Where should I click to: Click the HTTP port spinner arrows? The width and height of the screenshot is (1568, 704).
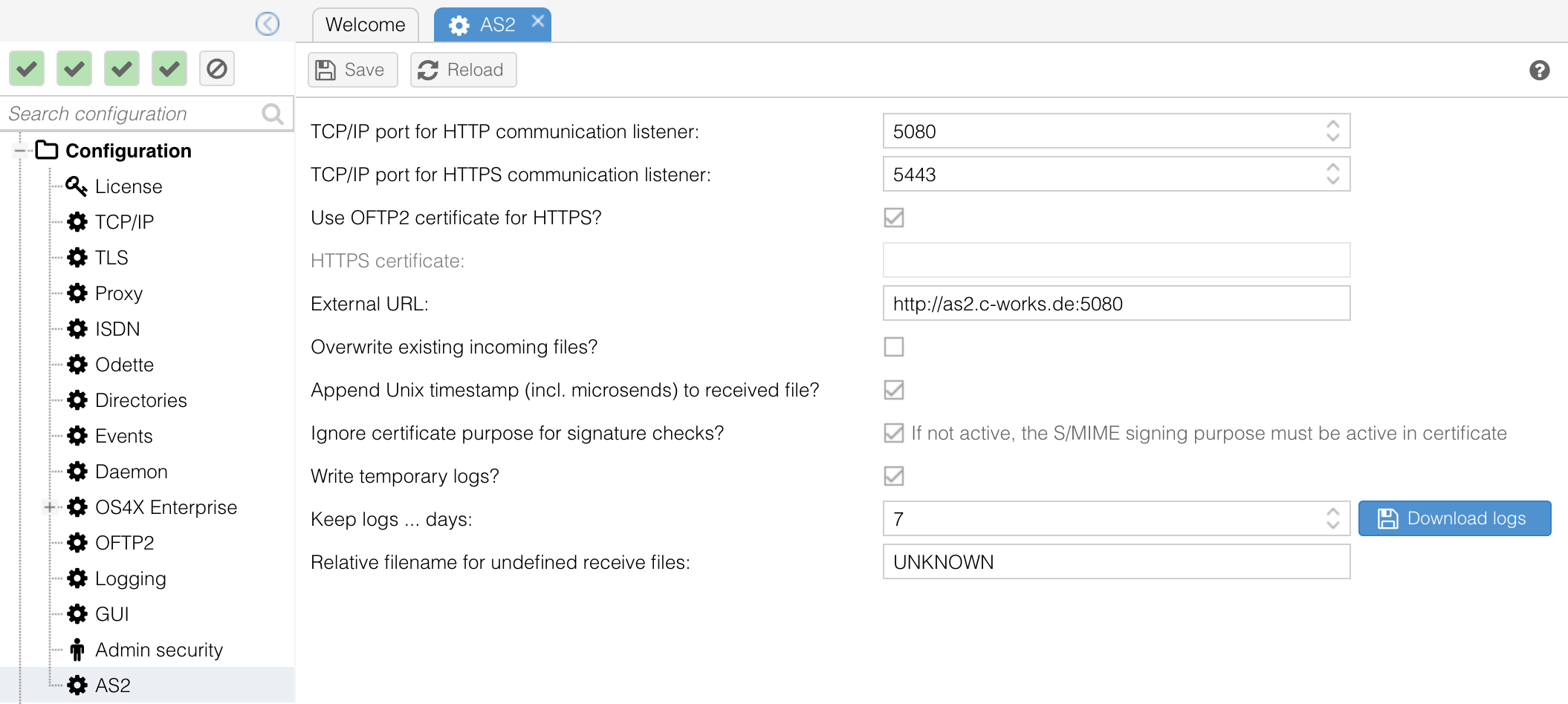point(1333,131)
